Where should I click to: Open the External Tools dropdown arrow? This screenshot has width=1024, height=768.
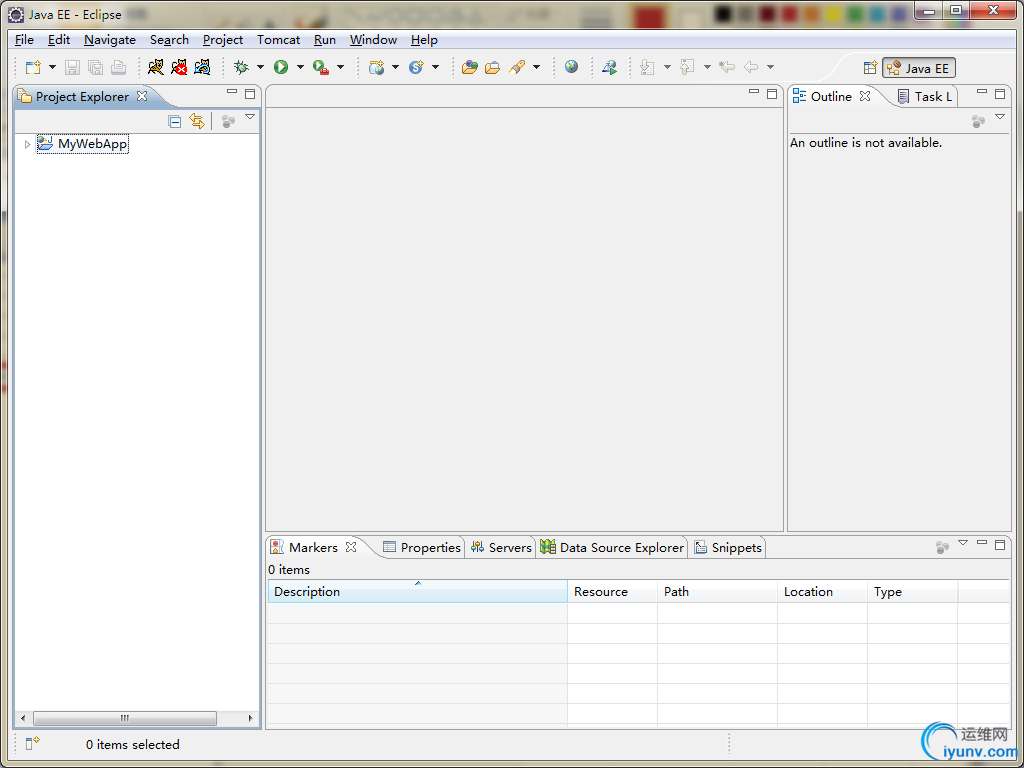(x=340, y=67)
